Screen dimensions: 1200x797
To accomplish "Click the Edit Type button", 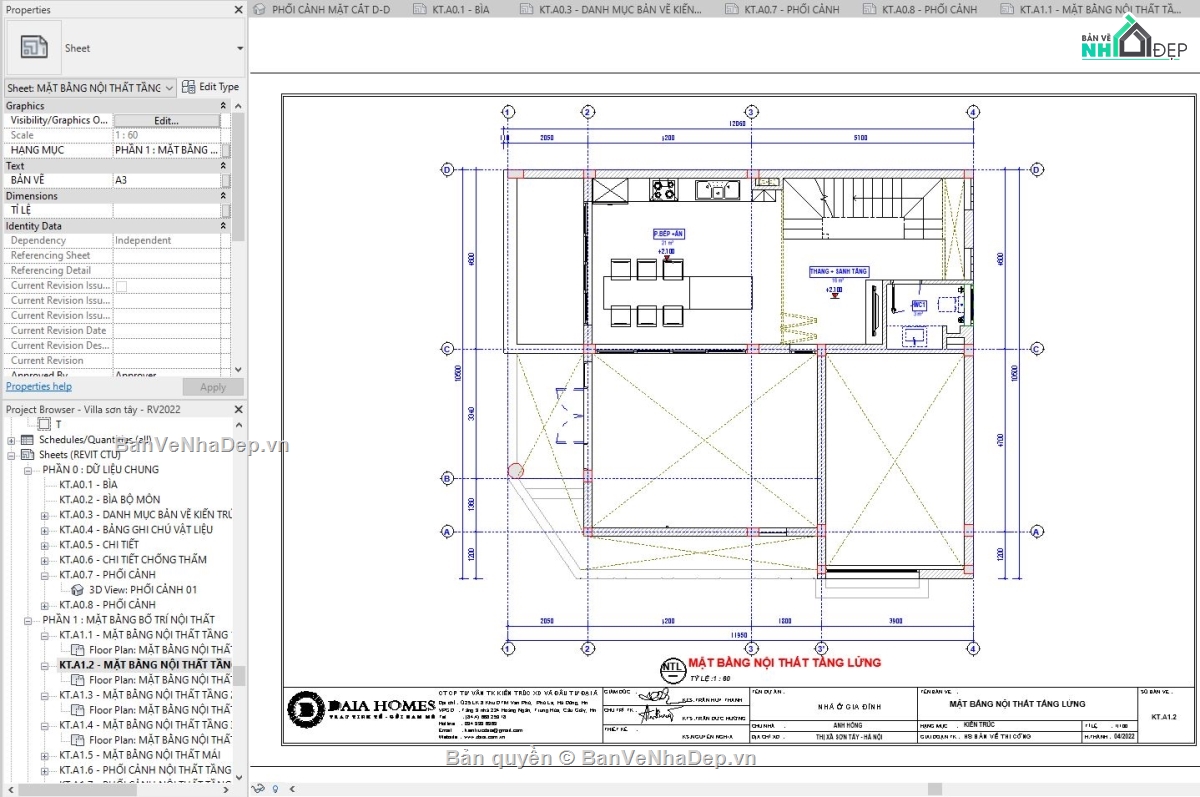I will click(x=210, y=87).
